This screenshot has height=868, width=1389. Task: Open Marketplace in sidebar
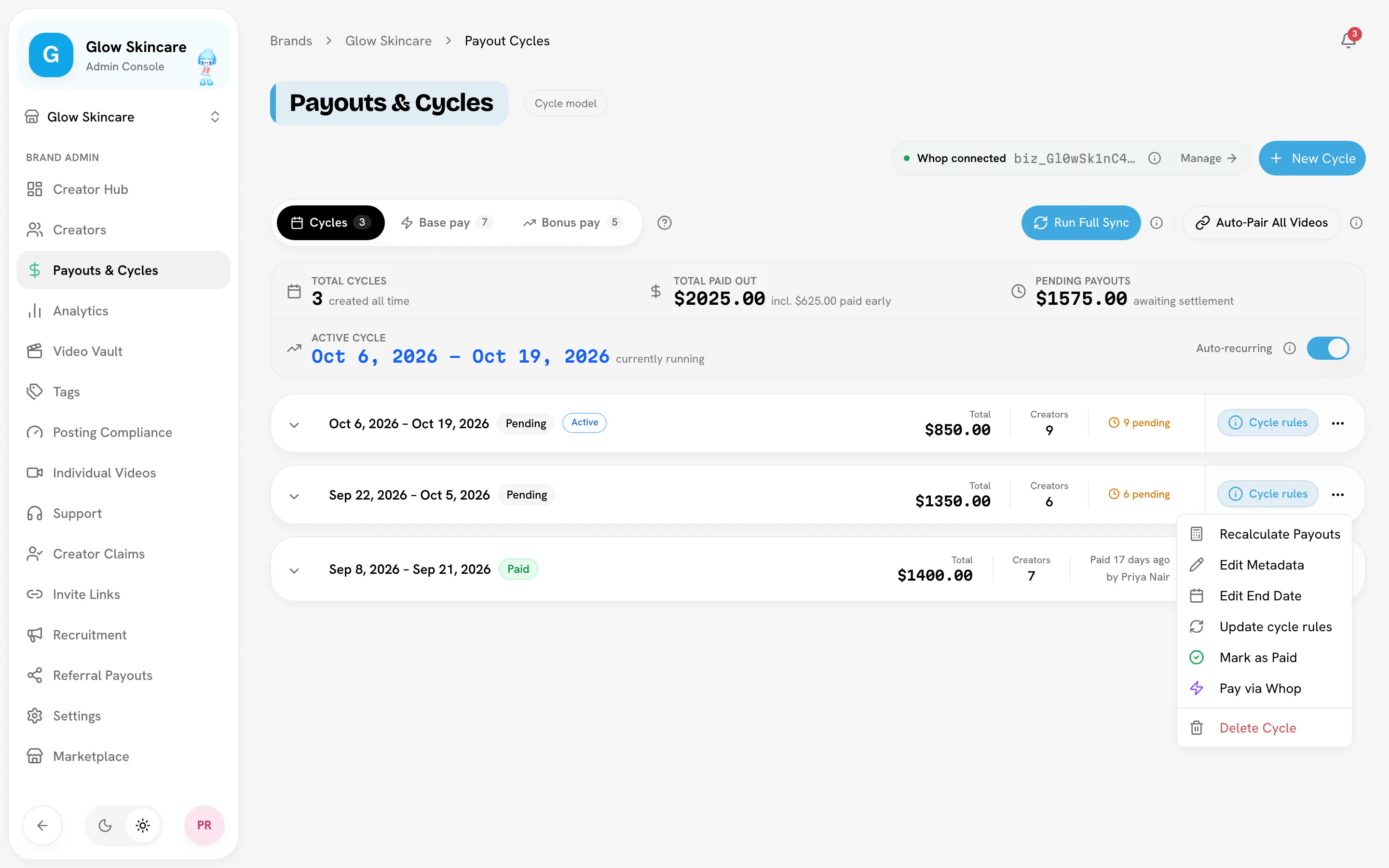click(x=123, y=756)
